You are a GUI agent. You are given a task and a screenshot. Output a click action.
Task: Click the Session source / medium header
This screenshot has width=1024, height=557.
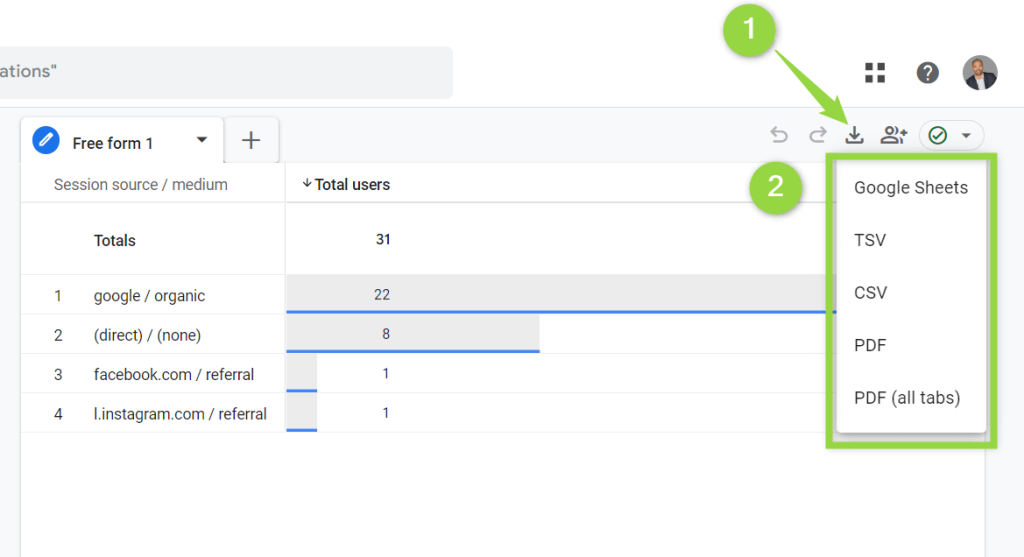(140, 185)
